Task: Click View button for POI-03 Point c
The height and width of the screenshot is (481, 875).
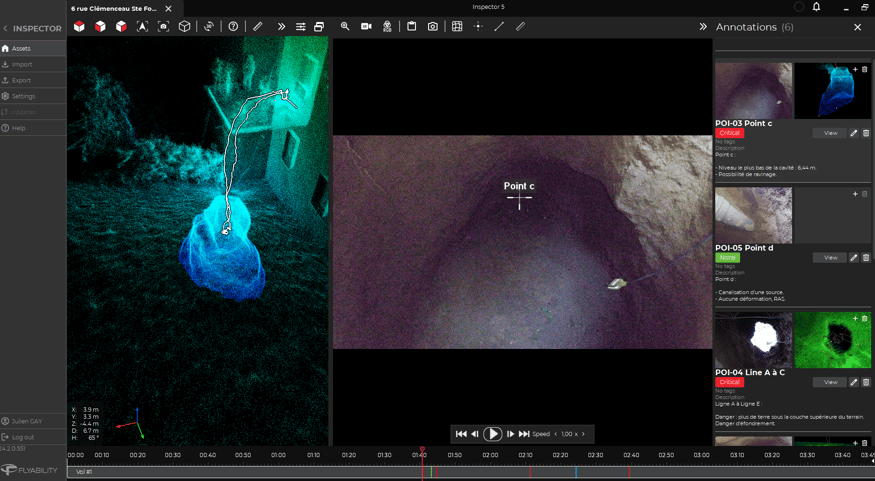Action: 830,133
